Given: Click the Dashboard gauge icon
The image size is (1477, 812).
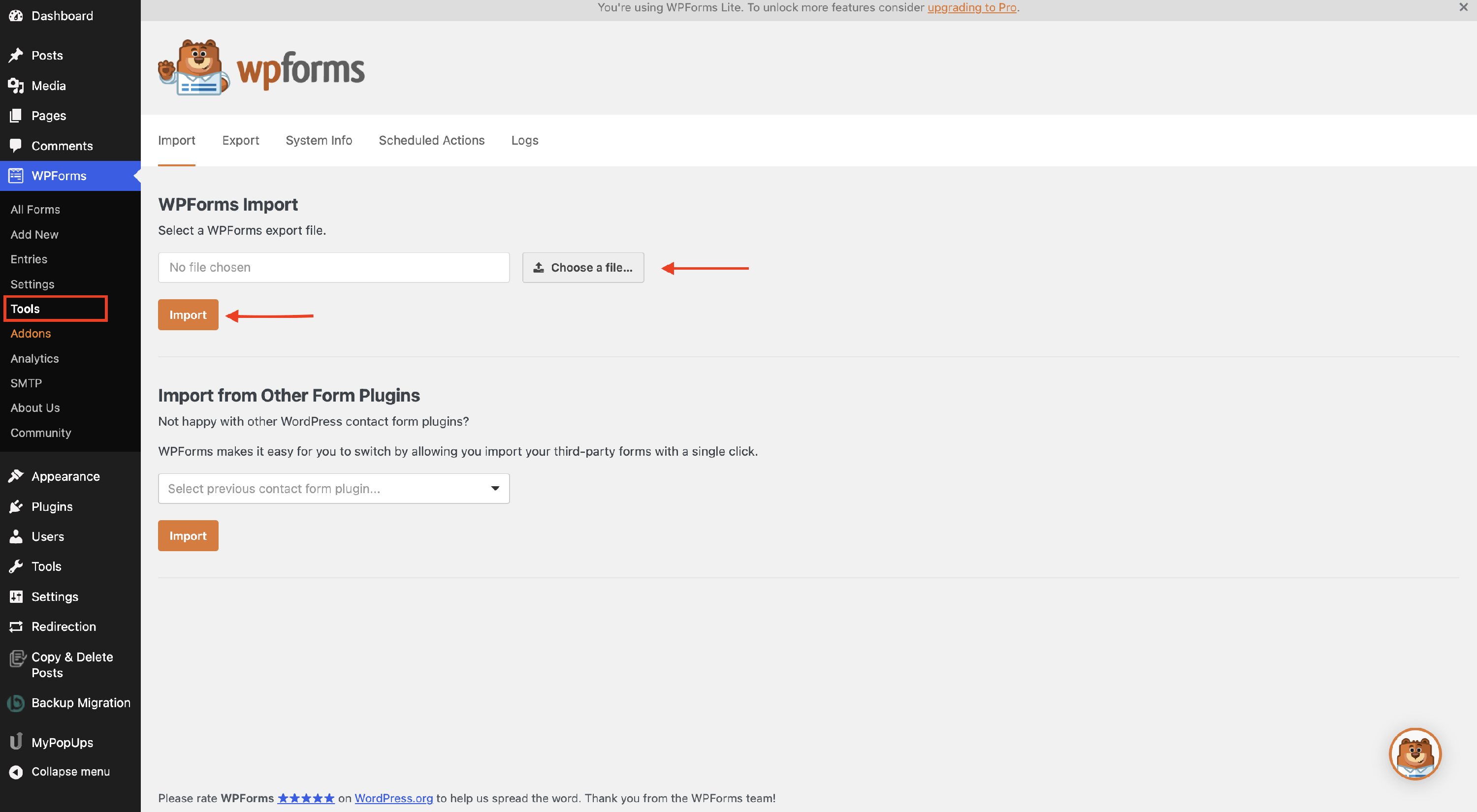Looking at the screenshot, I should pos(16,15).
